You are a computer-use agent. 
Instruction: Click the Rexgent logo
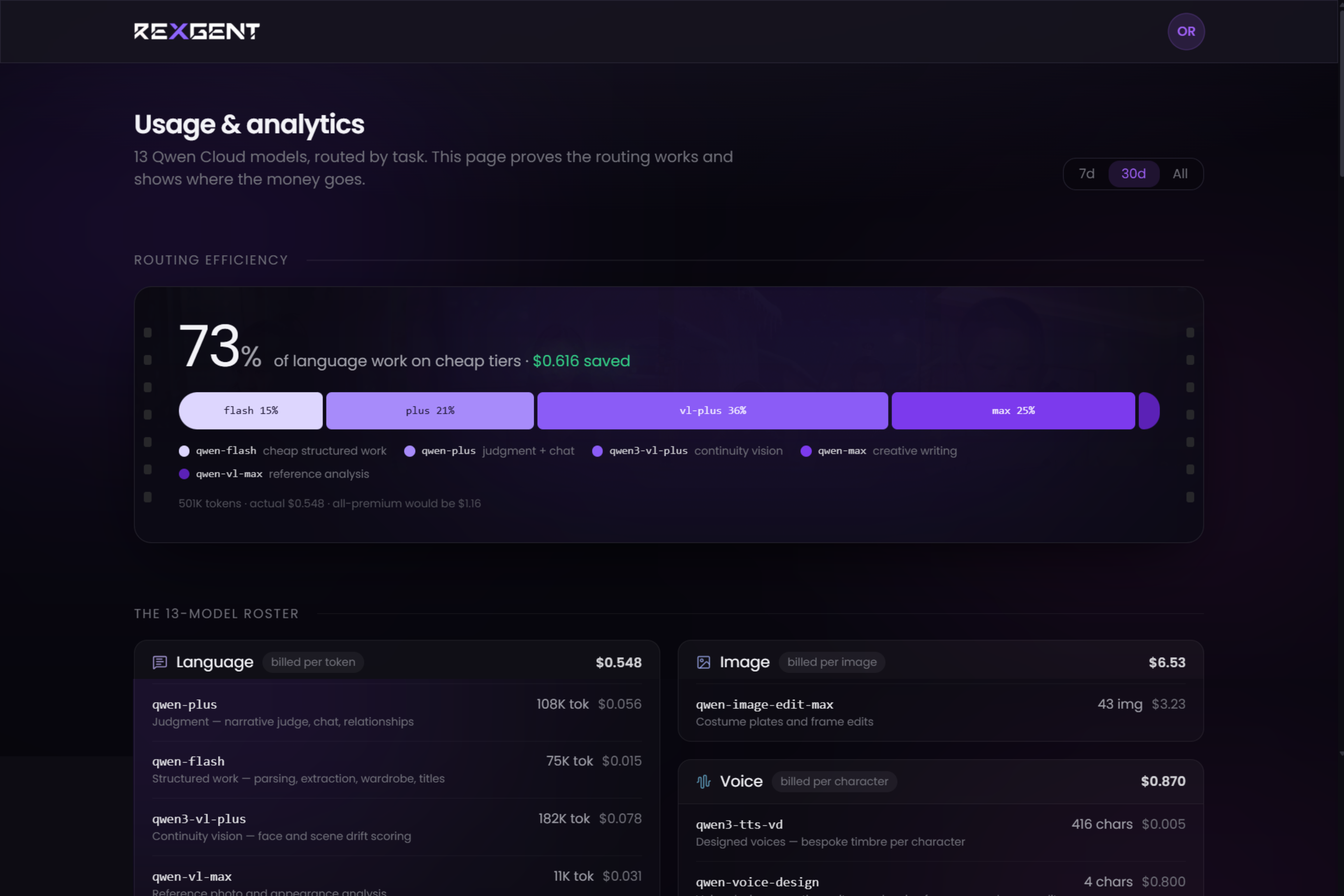pos(197,31)
